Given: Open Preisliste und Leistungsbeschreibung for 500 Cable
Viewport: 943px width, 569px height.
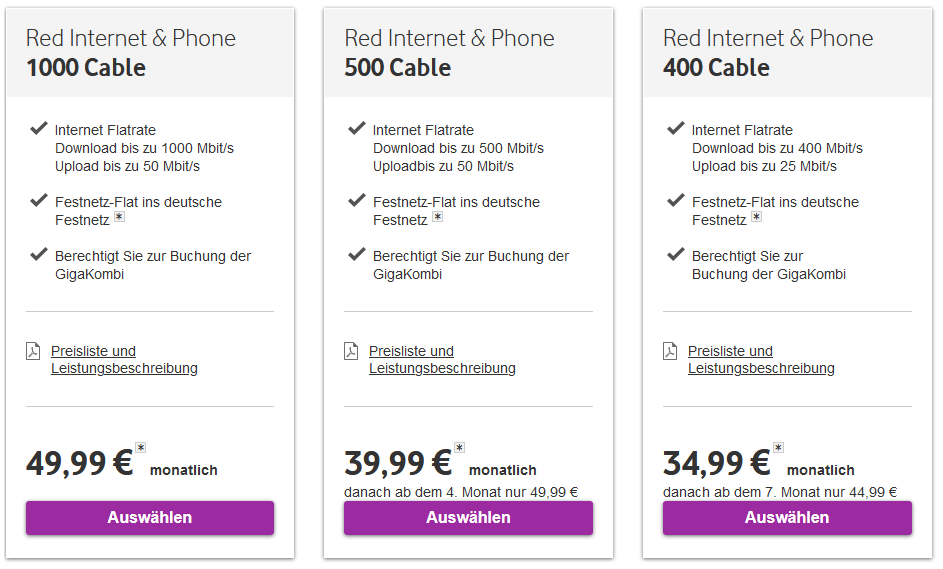Looking at the screenshot, I should click(442, 360).
